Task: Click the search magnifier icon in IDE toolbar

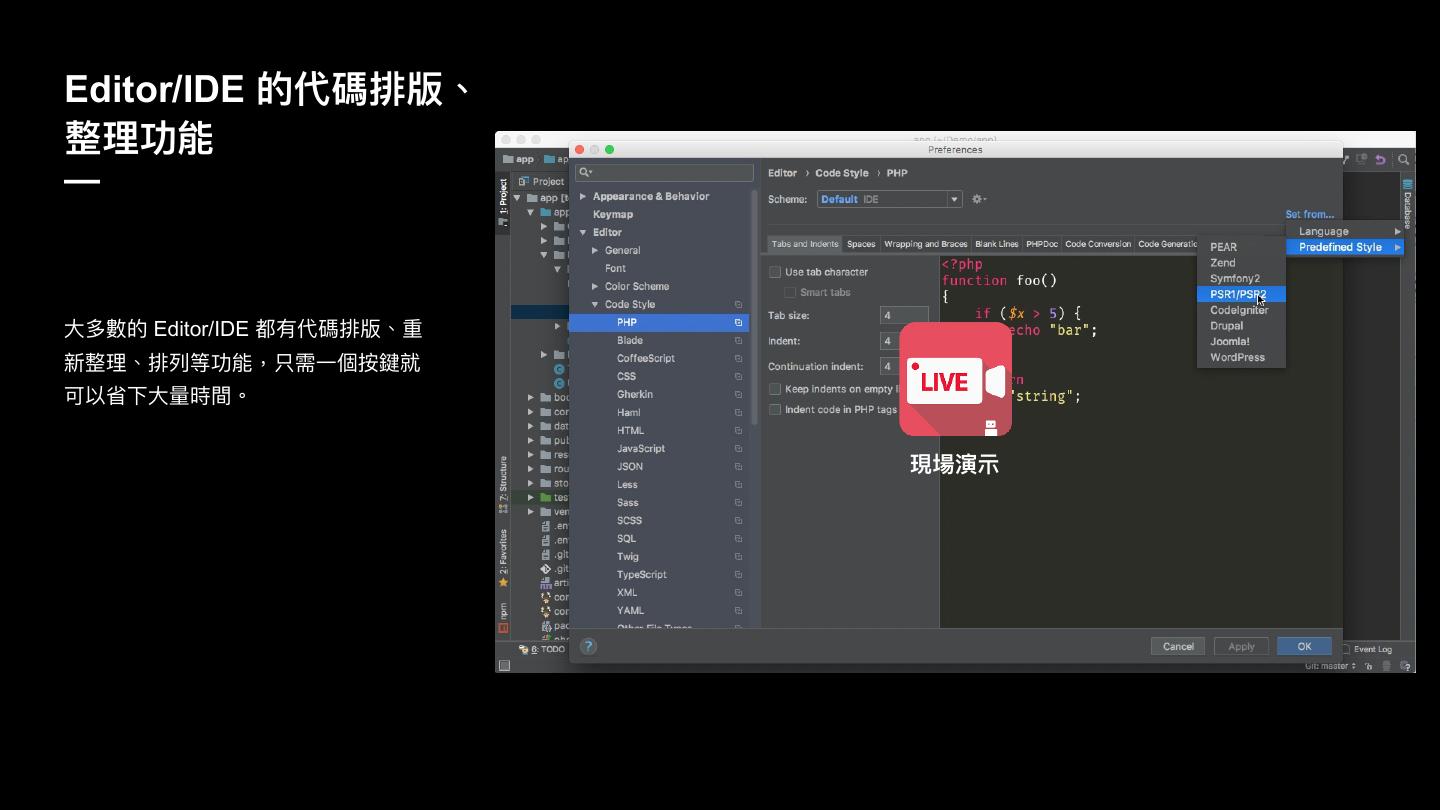Action: (x=1403, y=160)
